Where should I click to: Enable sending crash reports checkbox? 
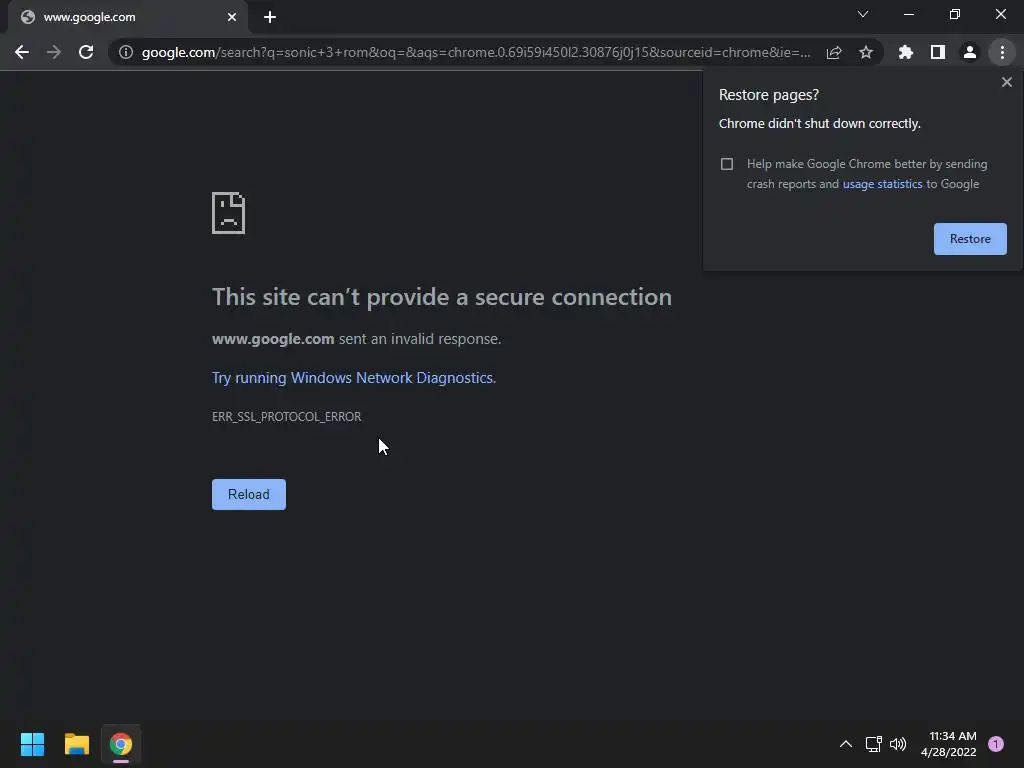coord(727,164)
